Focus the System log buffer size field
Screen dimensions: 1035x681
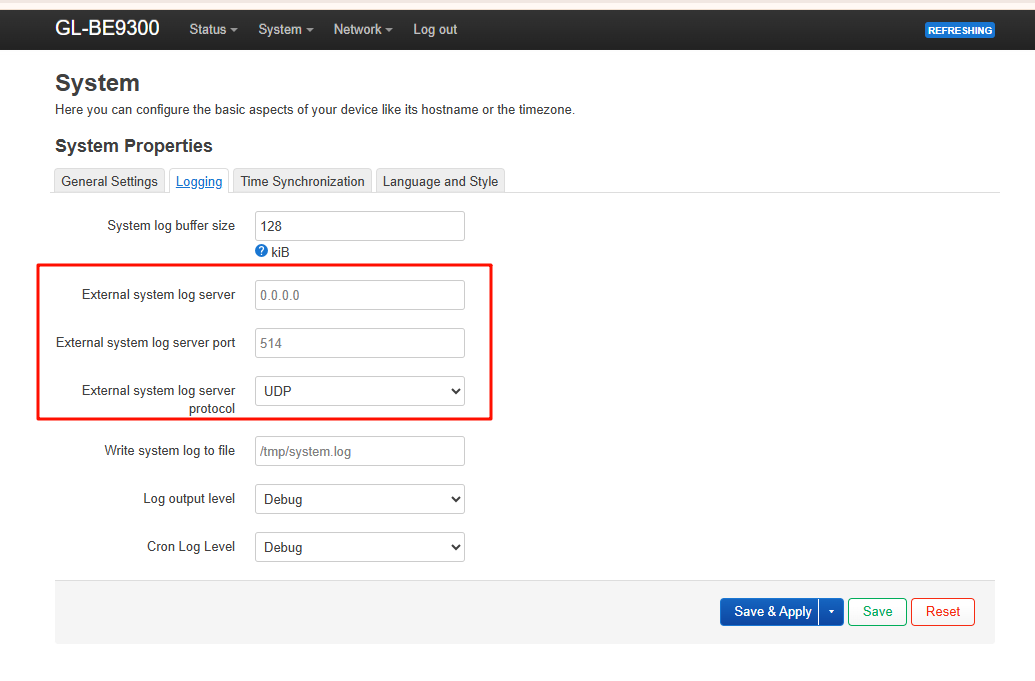pyautogui.click(x=359, y=226)
